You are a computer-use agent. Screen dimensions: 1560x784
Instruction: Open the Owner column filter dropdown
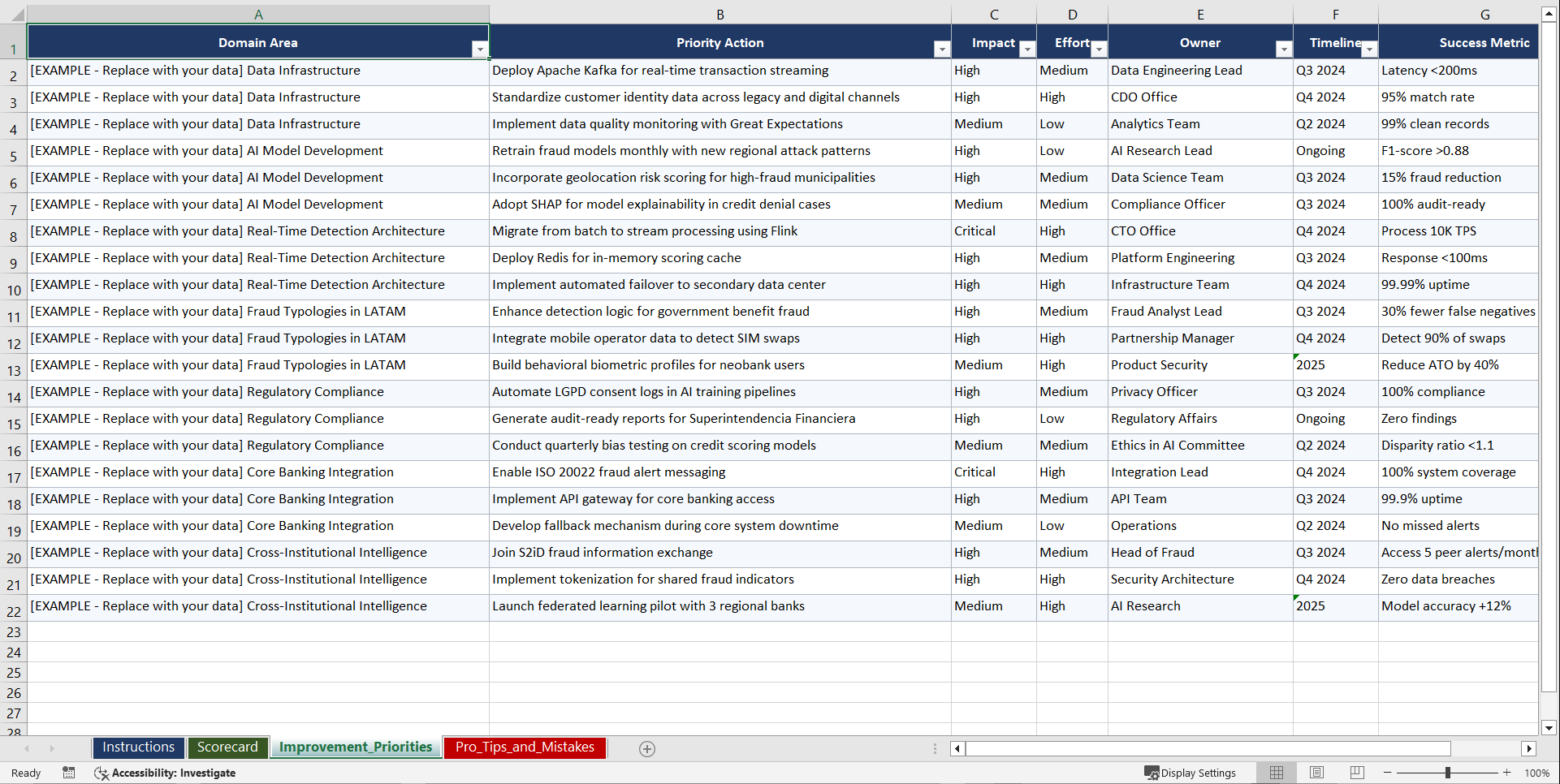point(1284,50)
